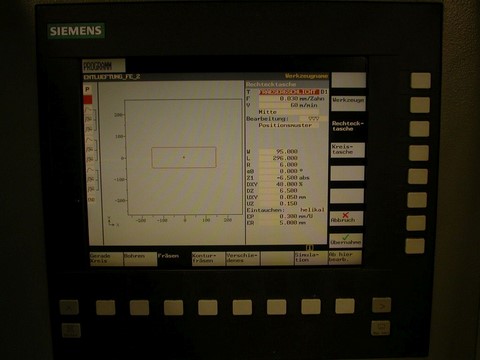This screenshot has width=480, height=360.
Task: Open the tool name T field selector
Action: click(289, 92)
